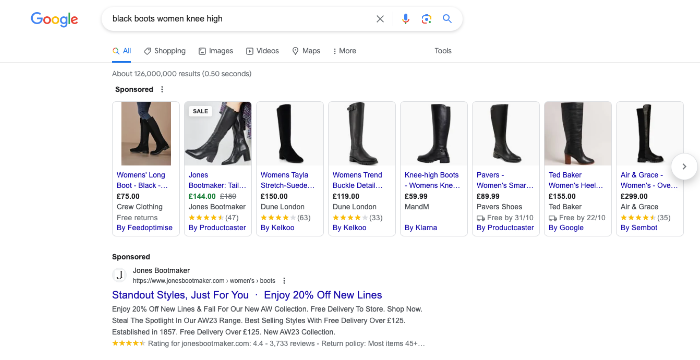Click star rating with (47) reviews

pyautogui.click(x=213, y=218)
